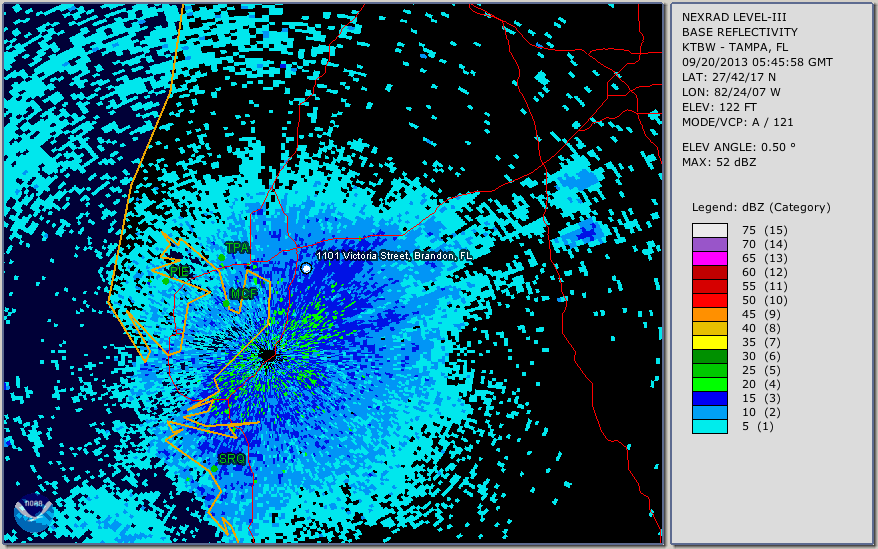This screenshot has width=878, height=549.
Task: Click the 'LON: 82/24/07 W' value
Action: click(x=731, y=92)
